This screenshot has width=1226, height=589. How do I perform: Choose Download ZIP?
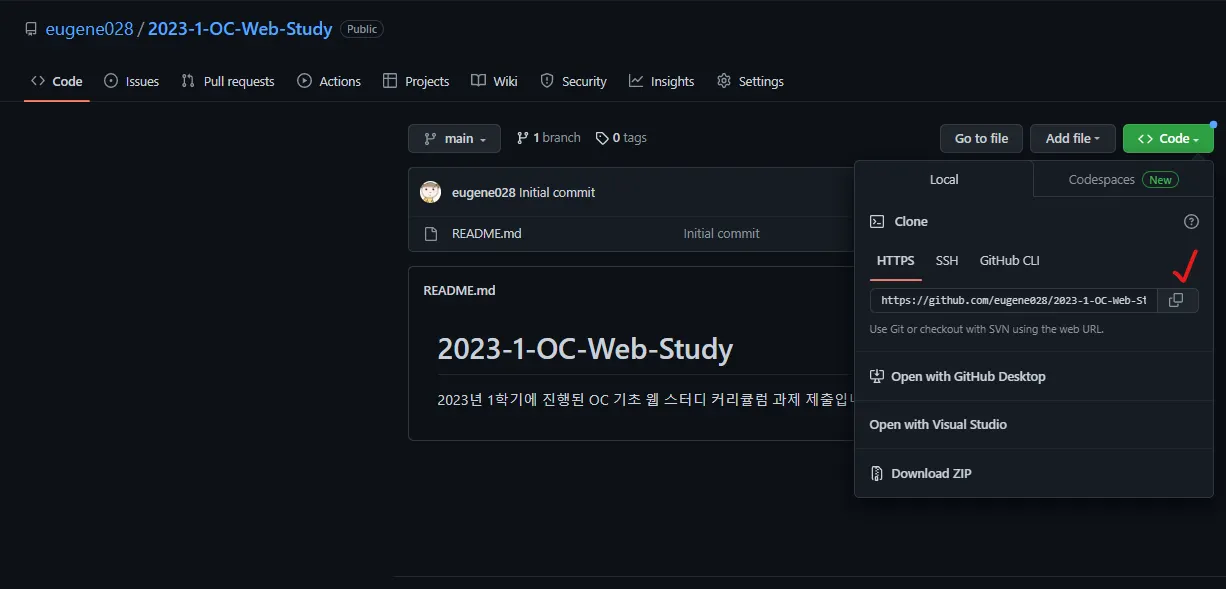pyautogui.click(x=1034, y=473)
